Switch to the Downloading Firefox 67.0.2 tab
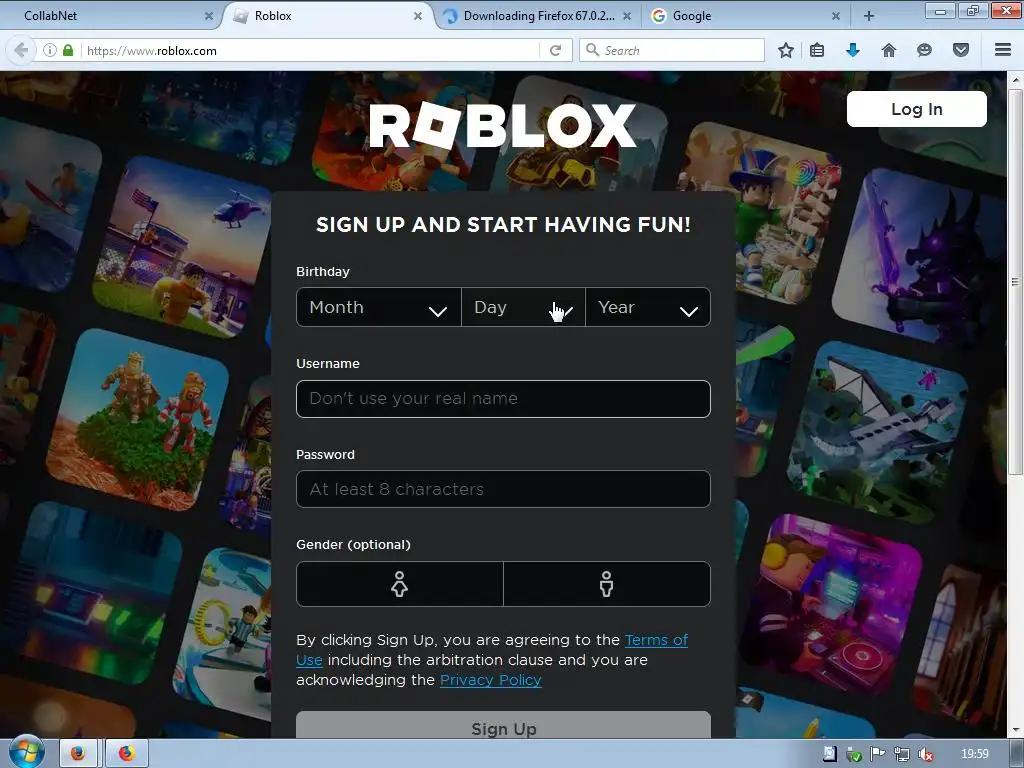This screenshot has width=1024, height=768. coord(538,16)
